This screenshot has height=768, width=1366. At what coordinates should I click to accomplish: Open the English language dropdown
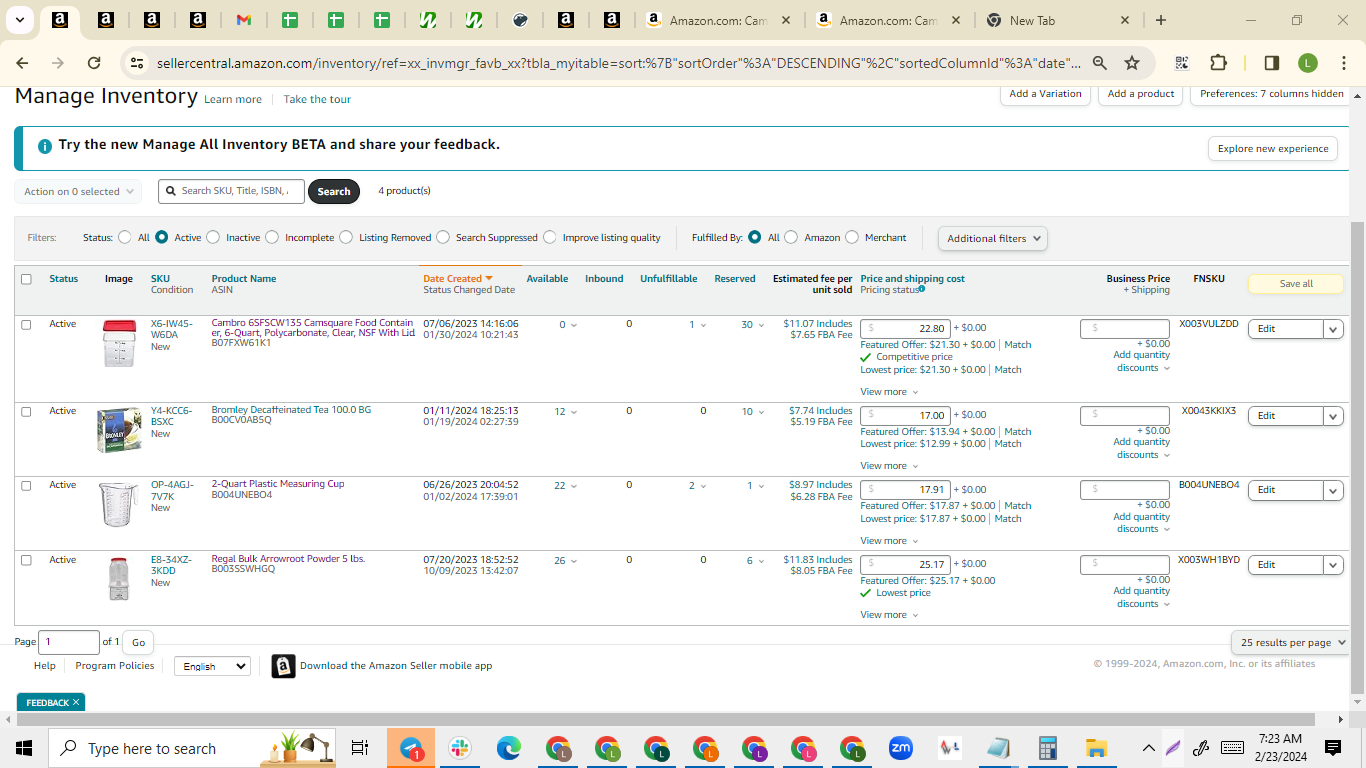(x=212, y=666)
